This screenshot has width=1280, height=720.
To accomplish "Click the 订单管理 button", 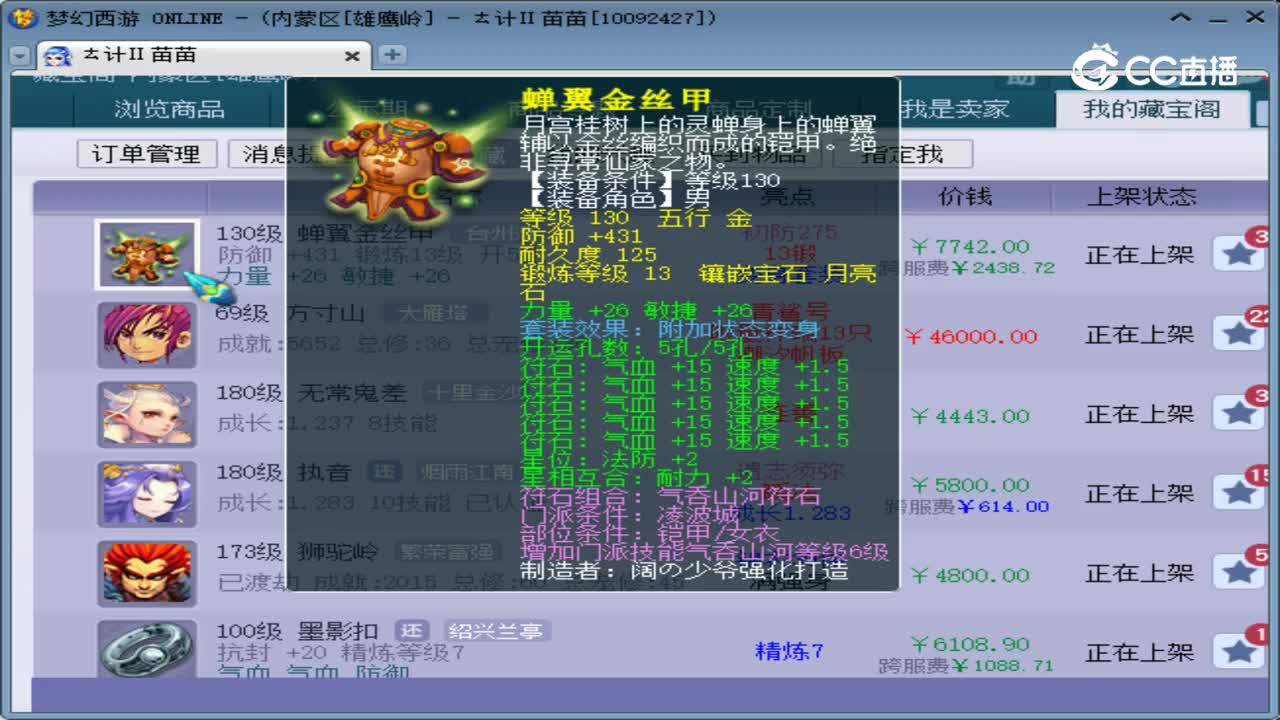I will click(x=146, y=154).
